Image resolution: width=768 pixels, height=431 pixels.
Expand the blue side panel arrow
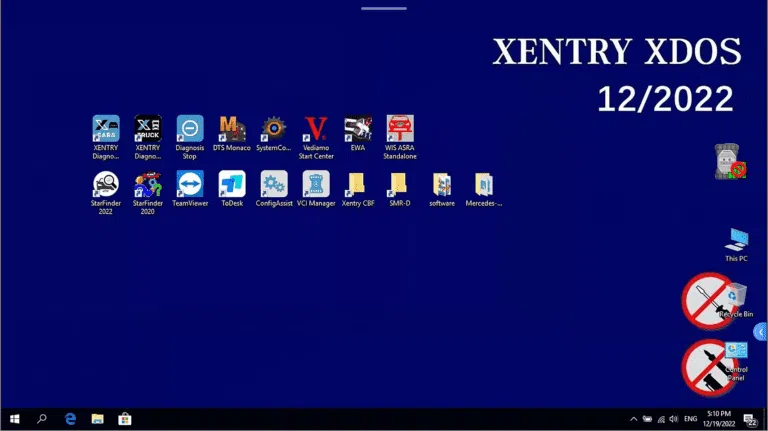(761, 332)
